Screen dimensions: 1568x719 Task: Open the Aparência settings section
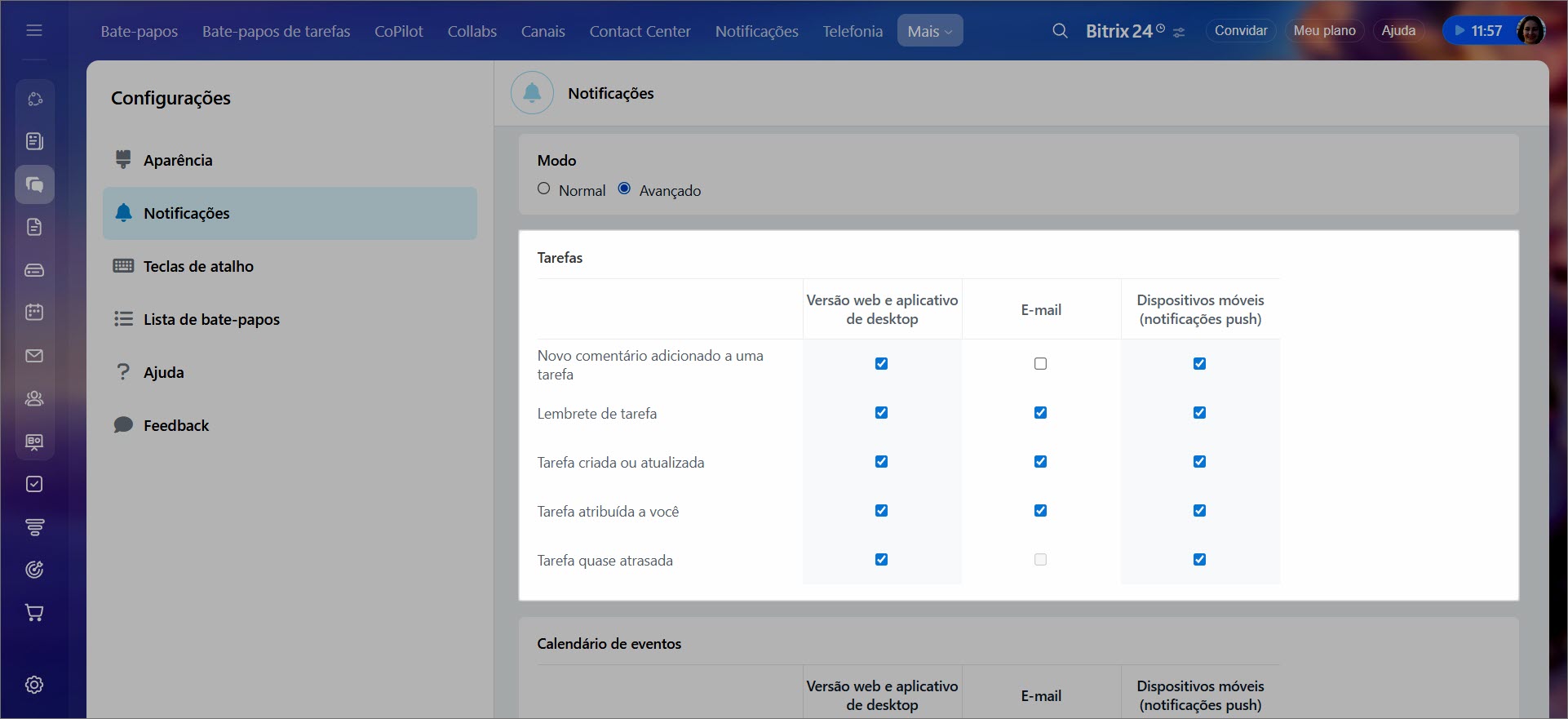point(178,161)
